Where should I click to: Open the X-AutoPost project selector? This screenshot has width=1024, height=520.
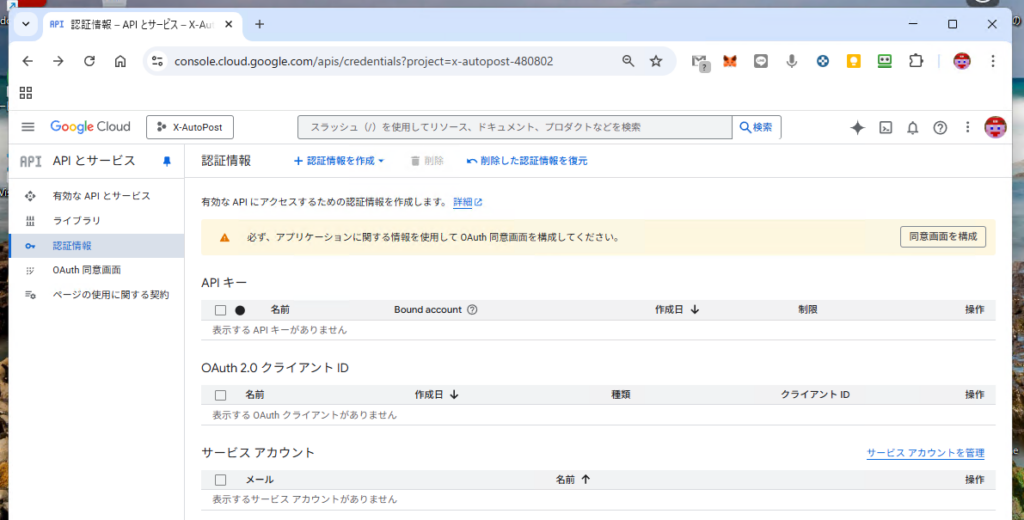point(190,127)
